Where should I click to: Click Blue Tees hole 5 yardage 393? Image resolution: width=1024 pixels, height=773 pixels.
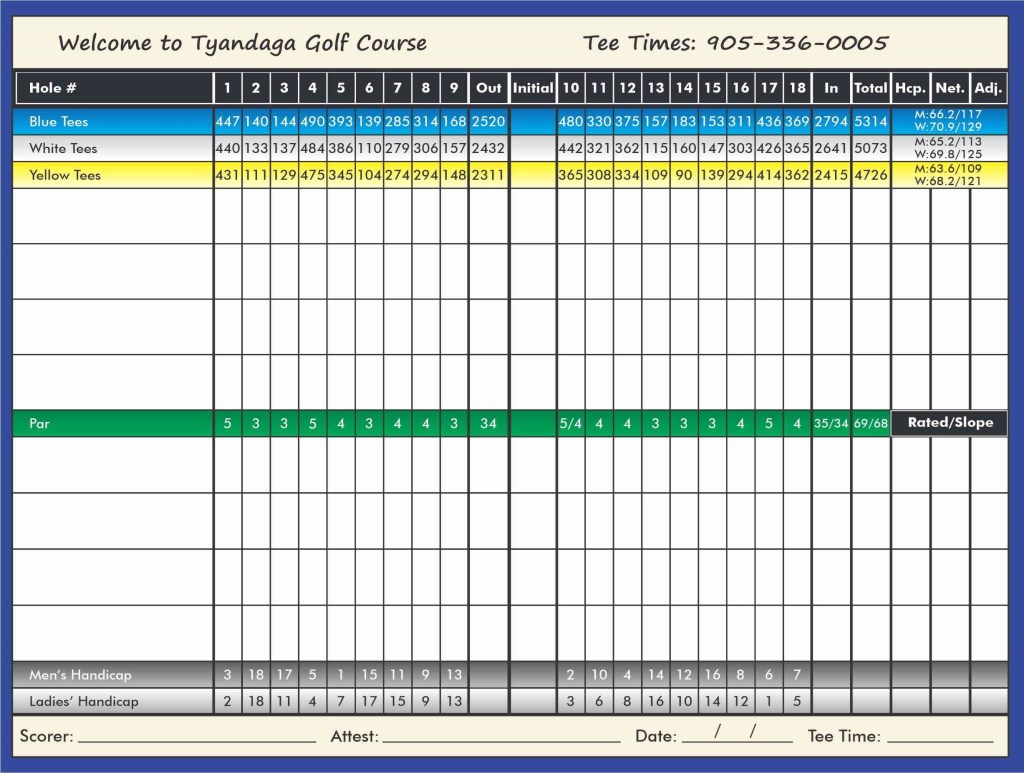[x=341, y=121]
